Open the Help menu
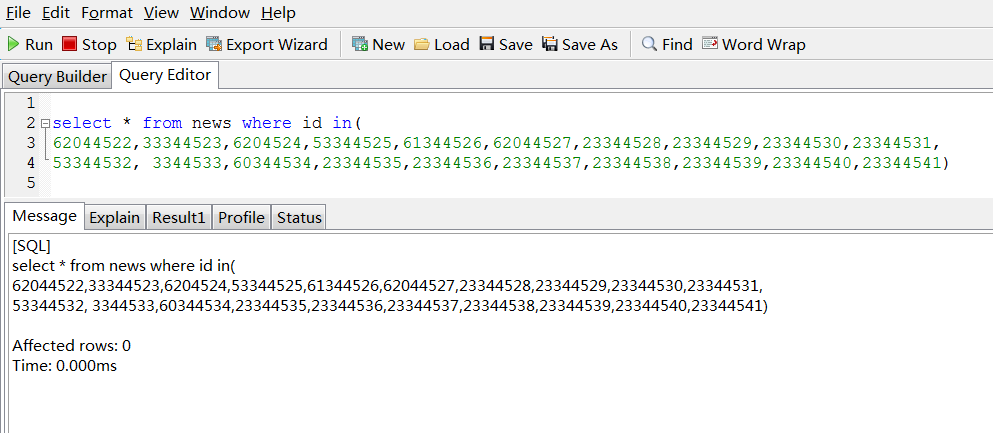Screen dimensions: 993x433 [x=278, y=13]
